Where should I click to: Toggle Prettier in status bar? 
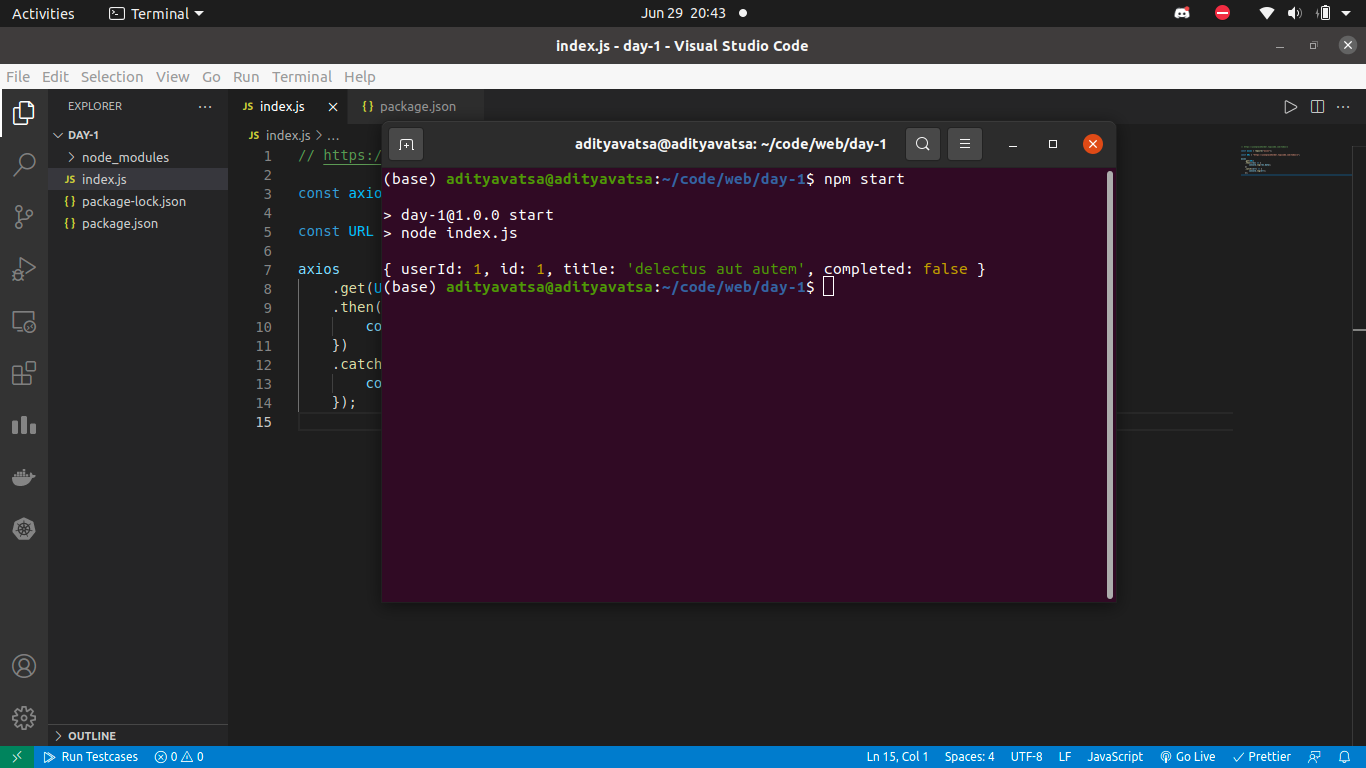(x=1262, y=757)
